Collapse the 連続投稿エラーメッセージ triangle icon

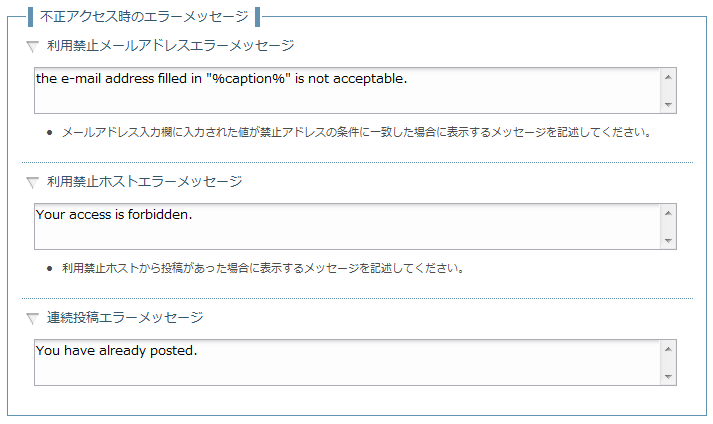32,318
